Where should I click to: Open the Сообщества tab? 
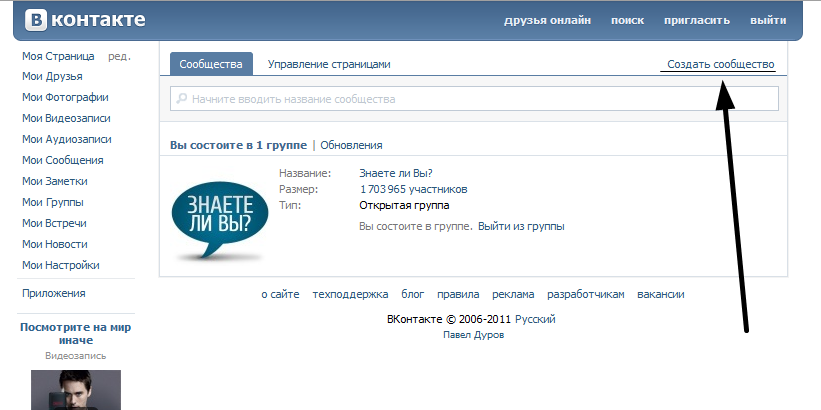[x=211, y=64]
